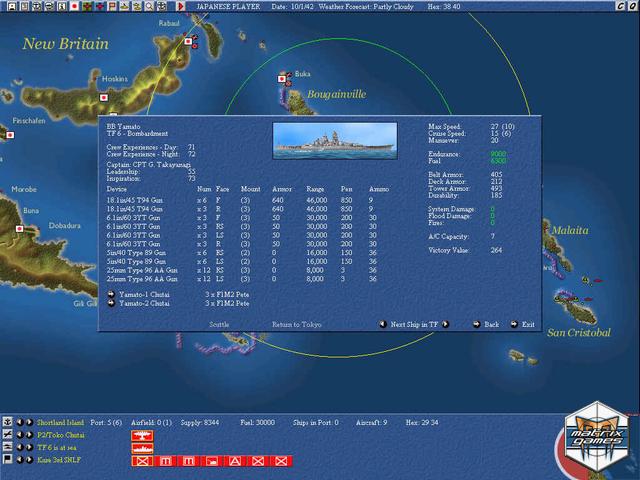Click the Scuttle option for Yamato

pyautogui.click(x=219, y=324)
